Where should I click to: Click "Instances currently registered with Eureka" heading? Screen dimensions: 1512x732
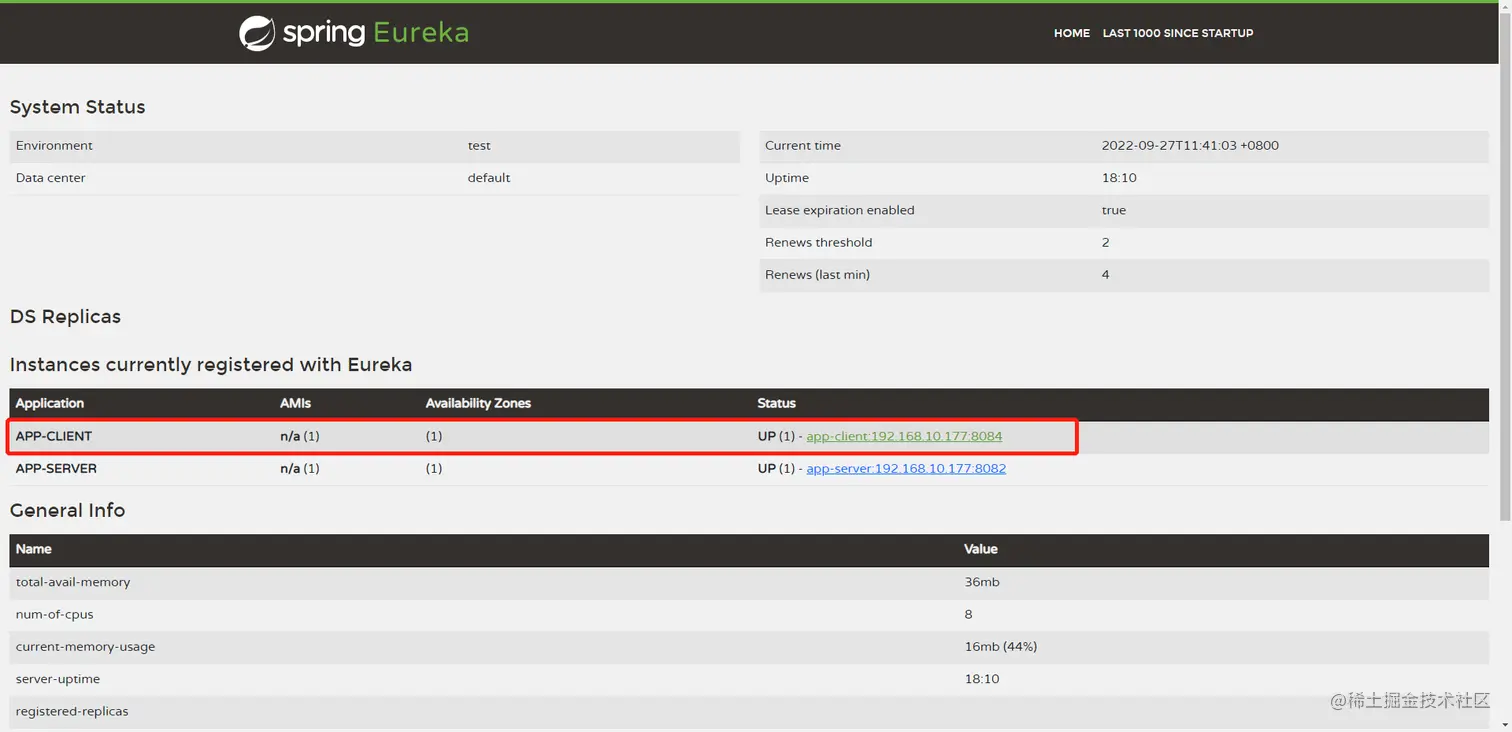pyautogui.click(x=211, y=365)
